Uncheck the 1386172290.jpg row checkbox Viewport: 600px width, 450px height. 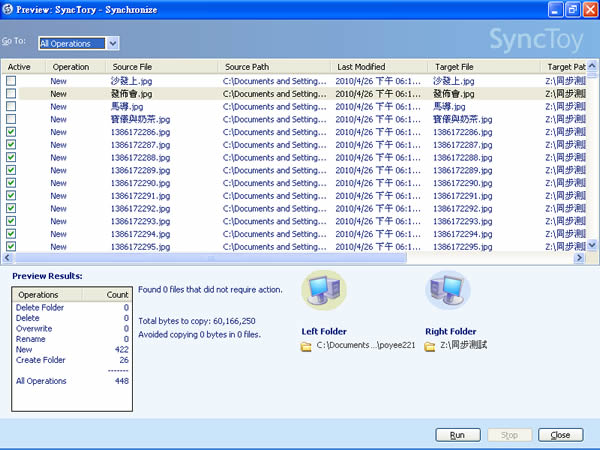(11, 183)
